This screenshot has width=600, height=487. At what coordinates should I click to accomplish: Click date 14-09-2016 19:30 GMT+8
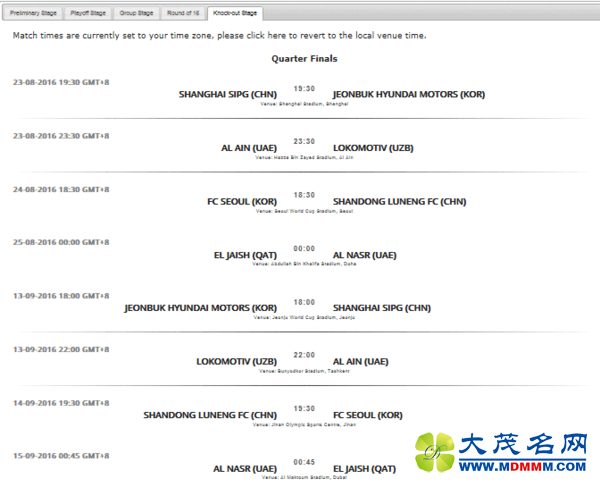click(61, 403)
